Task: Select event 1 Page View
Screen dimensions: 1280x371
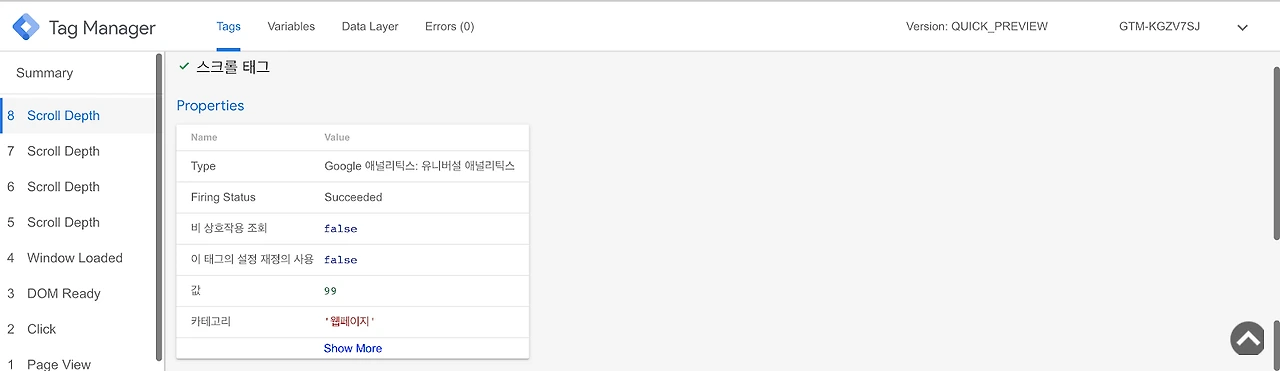Action: tap(78, 362)
